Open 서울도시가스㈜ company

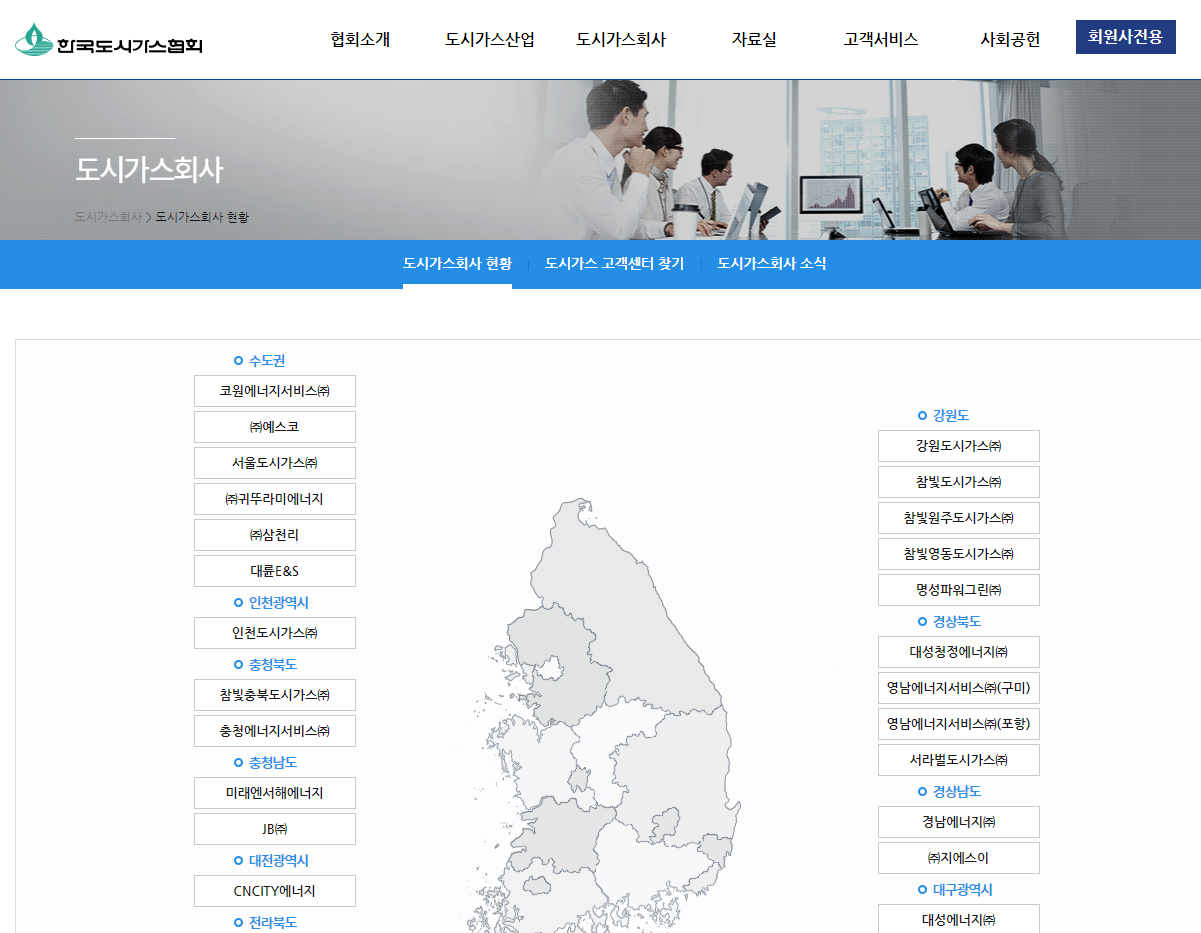[275, 463]
